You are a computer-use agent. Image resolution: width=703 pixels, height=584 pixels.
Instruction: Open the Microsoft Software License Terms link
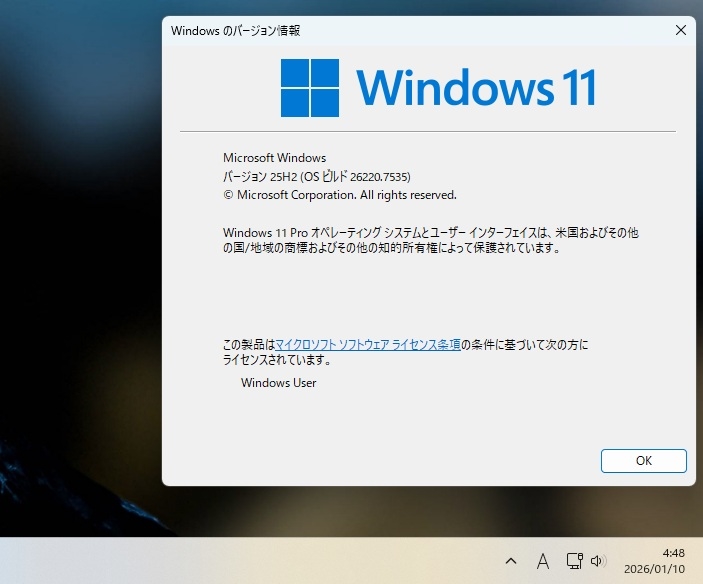(x=368, y=344)
